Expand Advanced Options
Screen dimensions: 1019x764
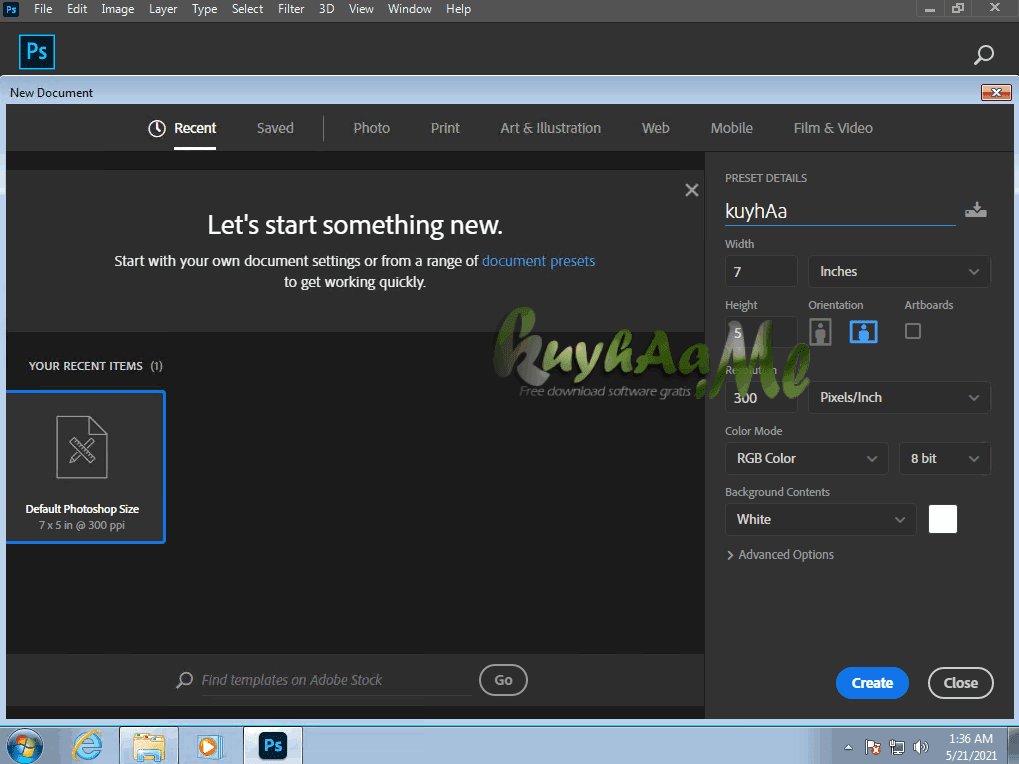(x=780, y=555)
